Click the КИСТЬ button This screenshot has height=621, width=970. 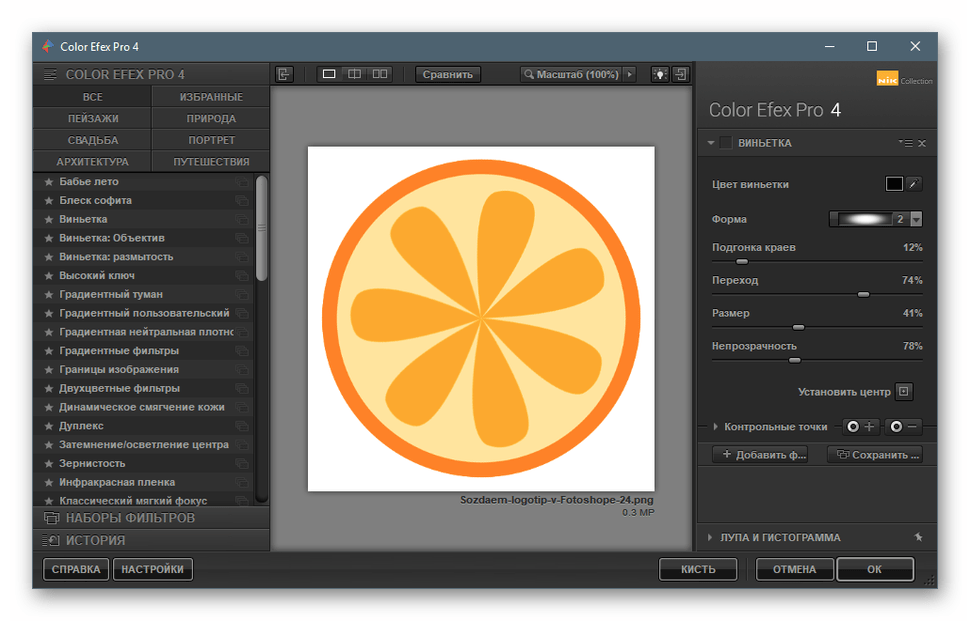click(x=698, y=569)
